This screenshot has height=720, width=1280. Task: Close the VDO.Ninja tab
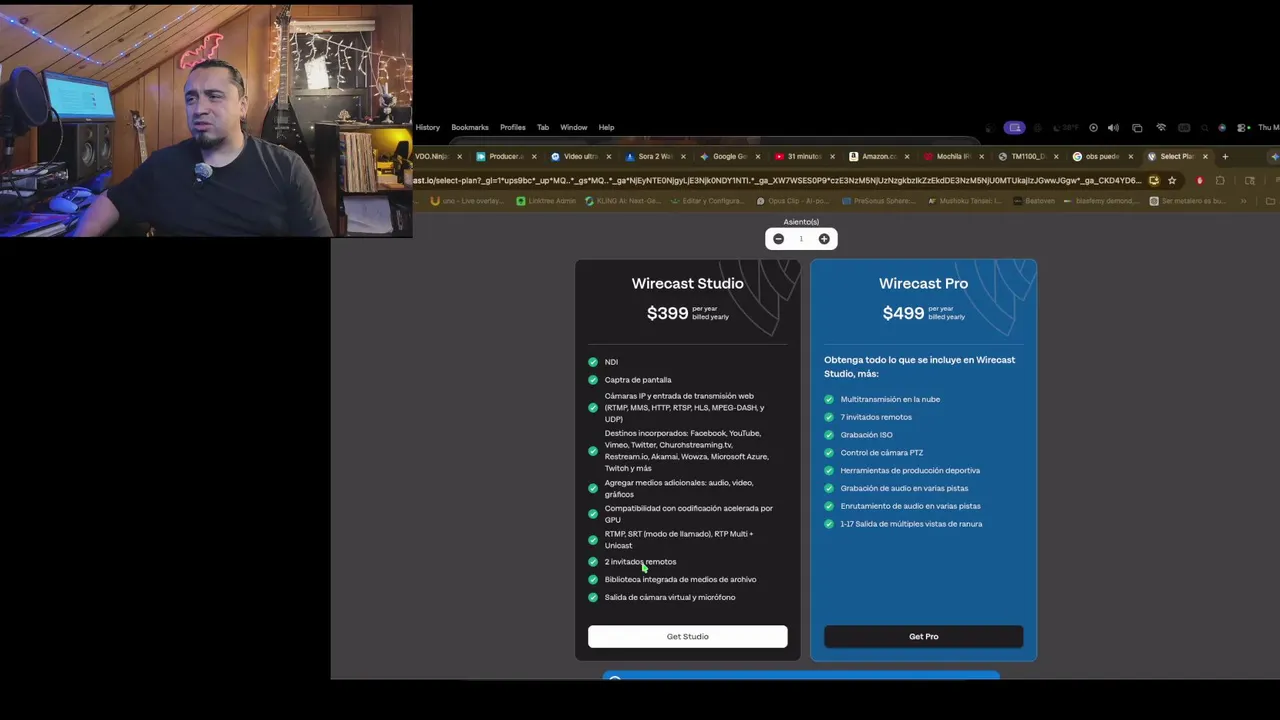click(459, 156)
